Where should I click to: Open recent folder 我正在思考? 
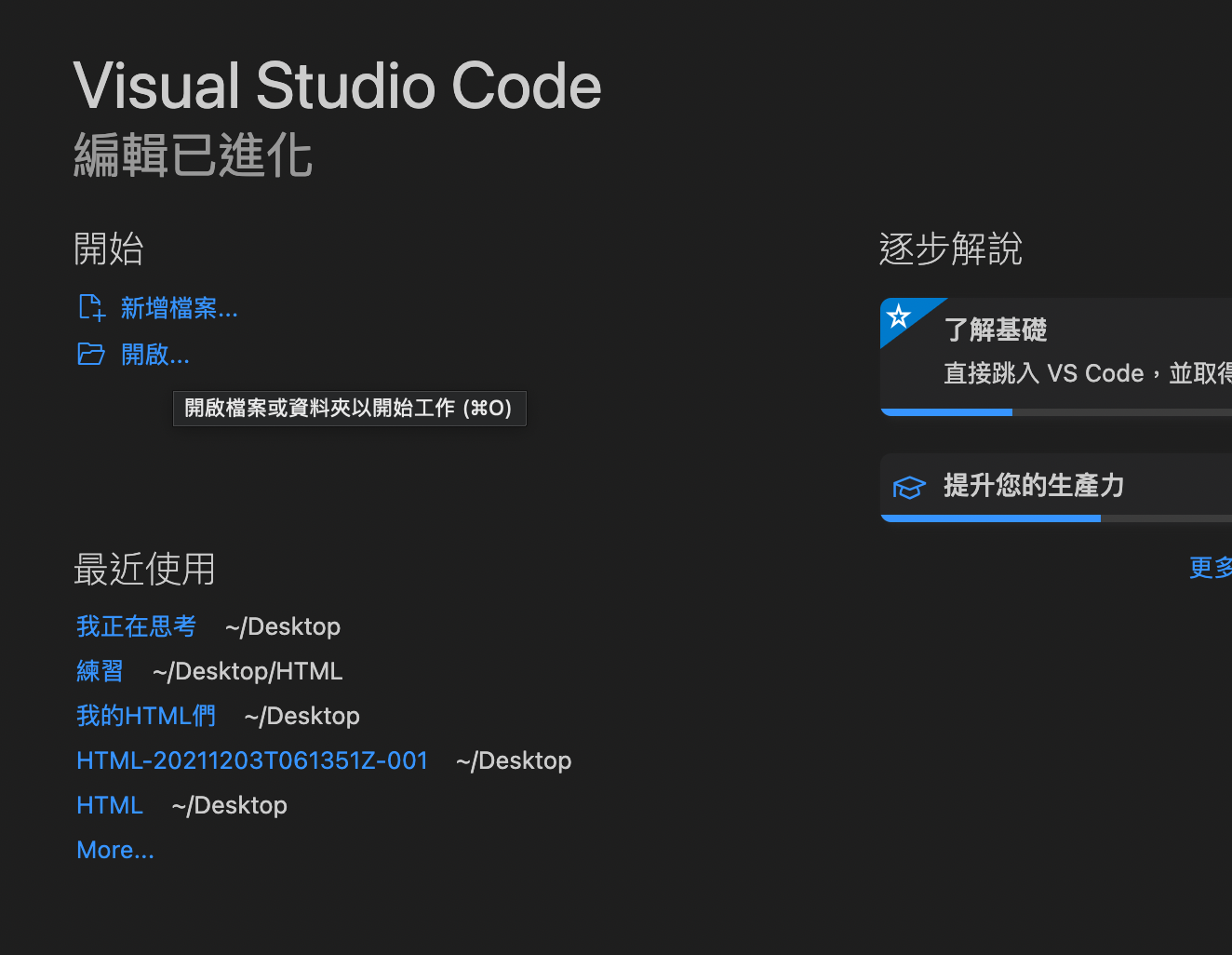coord(136,626)
